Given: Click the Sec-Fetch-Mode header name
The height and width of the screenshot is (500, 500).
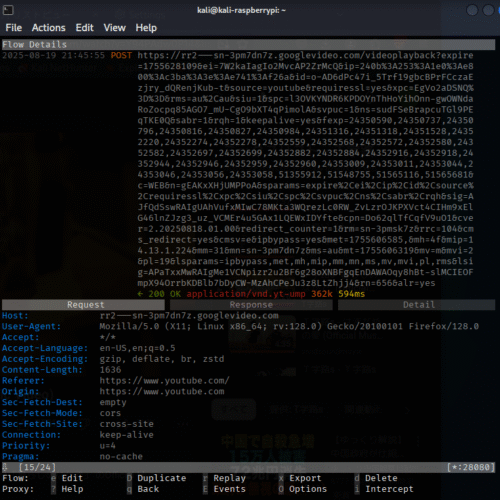Looking at the screenshot, I should click(x=42, y=413).
